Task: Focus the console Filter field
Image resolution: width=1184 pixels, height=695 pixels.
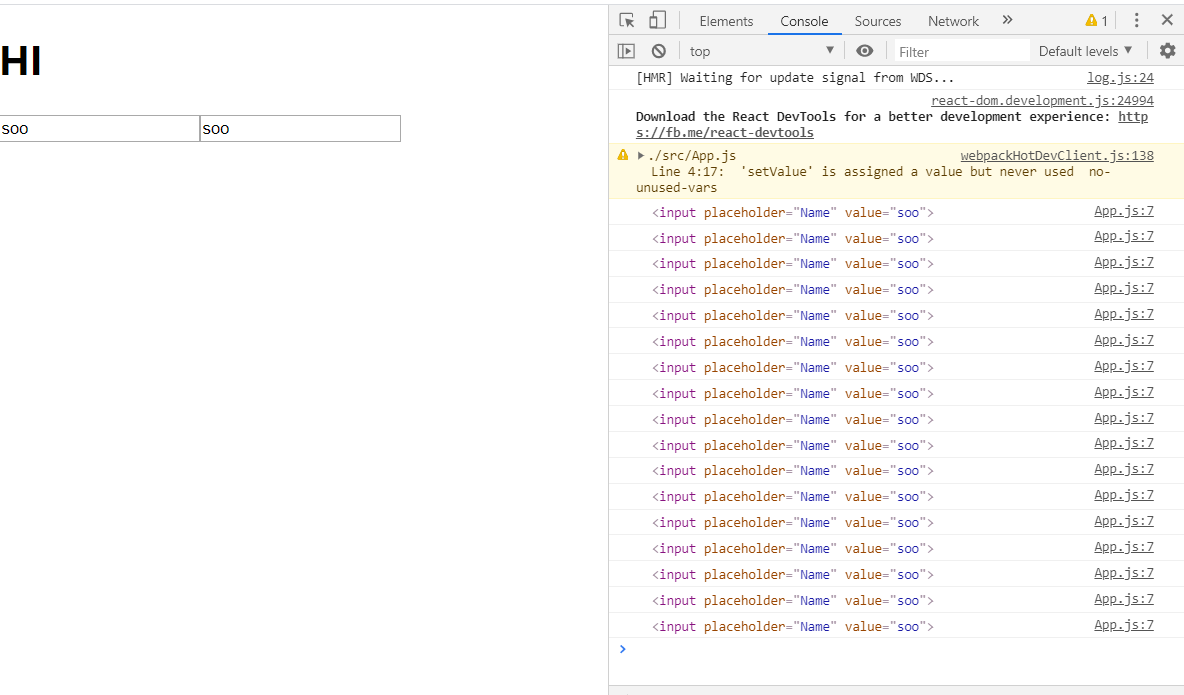Action: point(961,51)
